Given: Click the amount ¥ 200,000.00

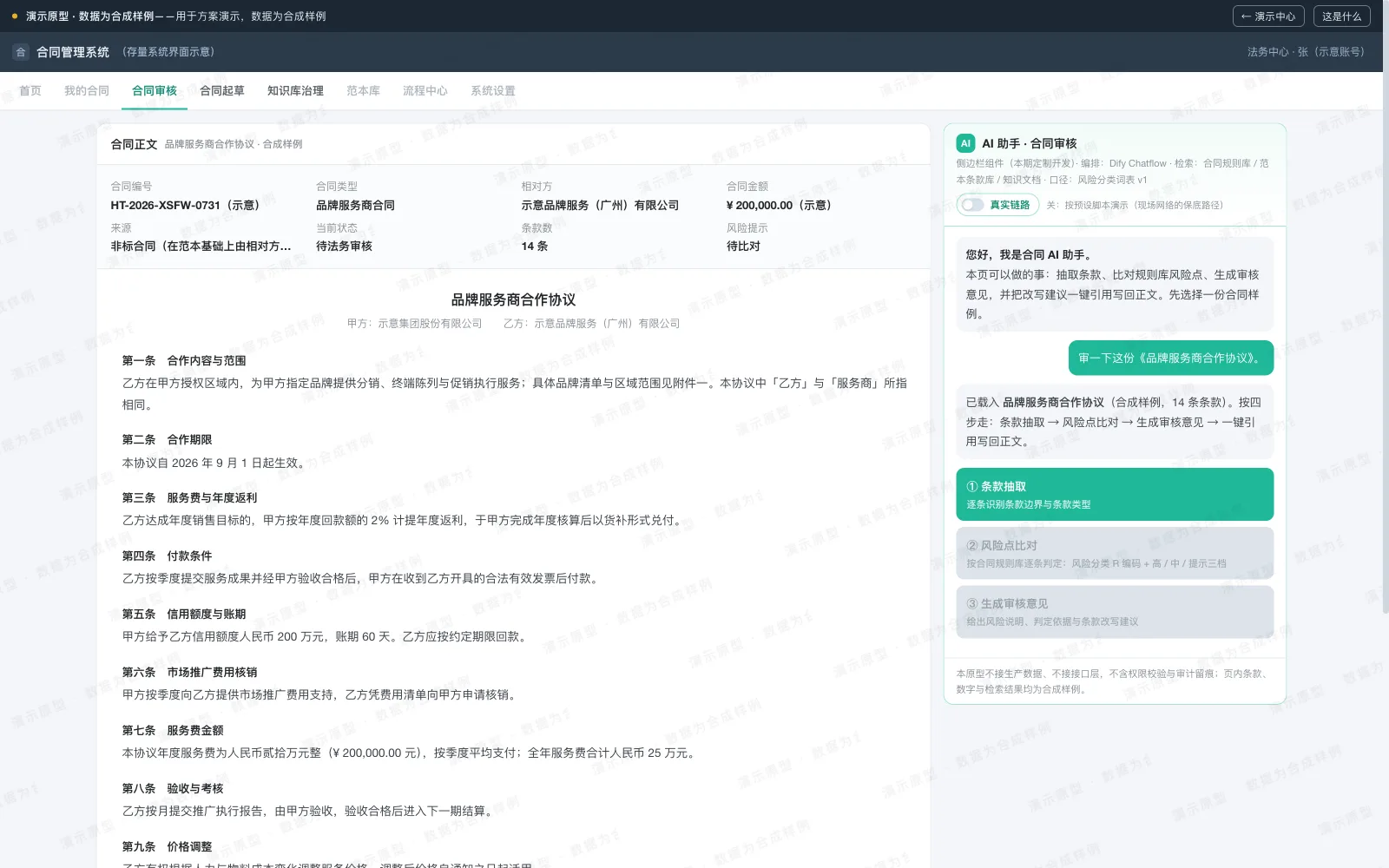Looking at the screenshot, I should pyautogui.click(x=779, y=206).
